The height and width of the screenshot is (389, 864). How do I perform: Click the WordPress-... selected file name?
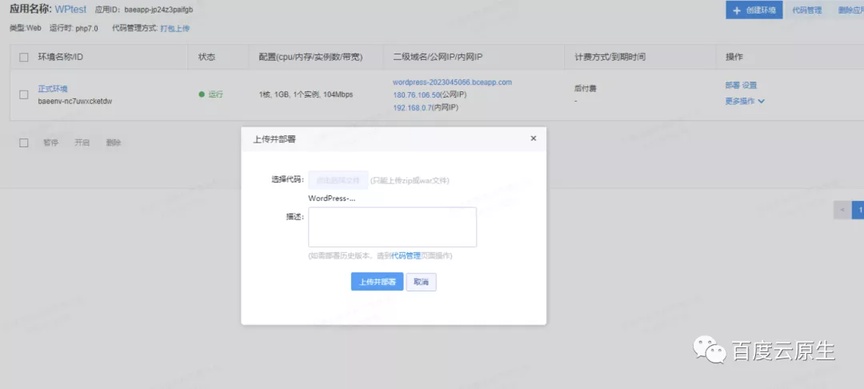click(332, 198)
